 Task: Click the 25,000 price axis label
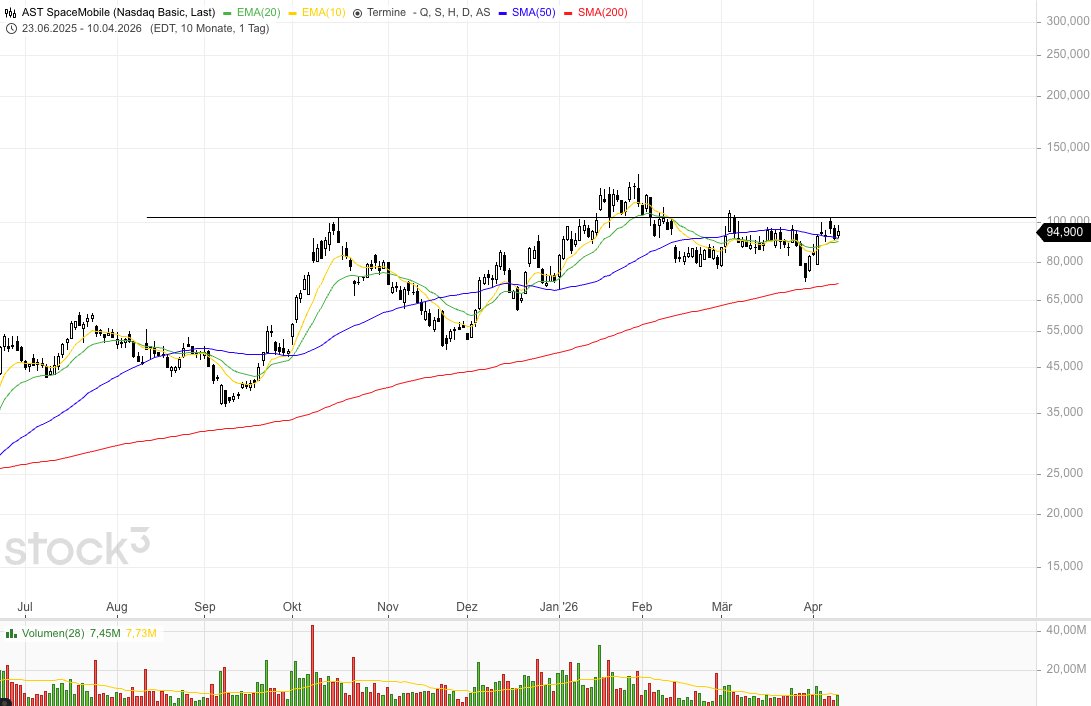click(1065, 473)
